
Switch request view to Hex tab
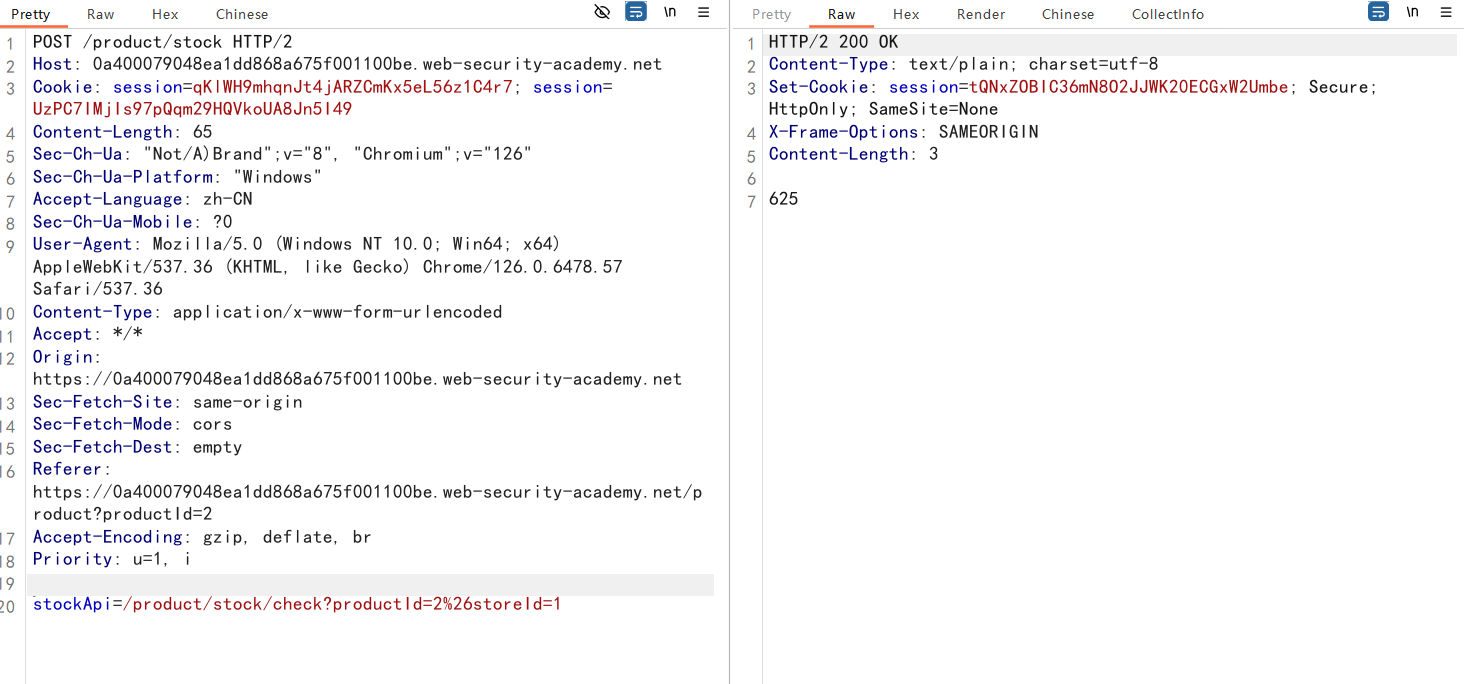point(166,14)
